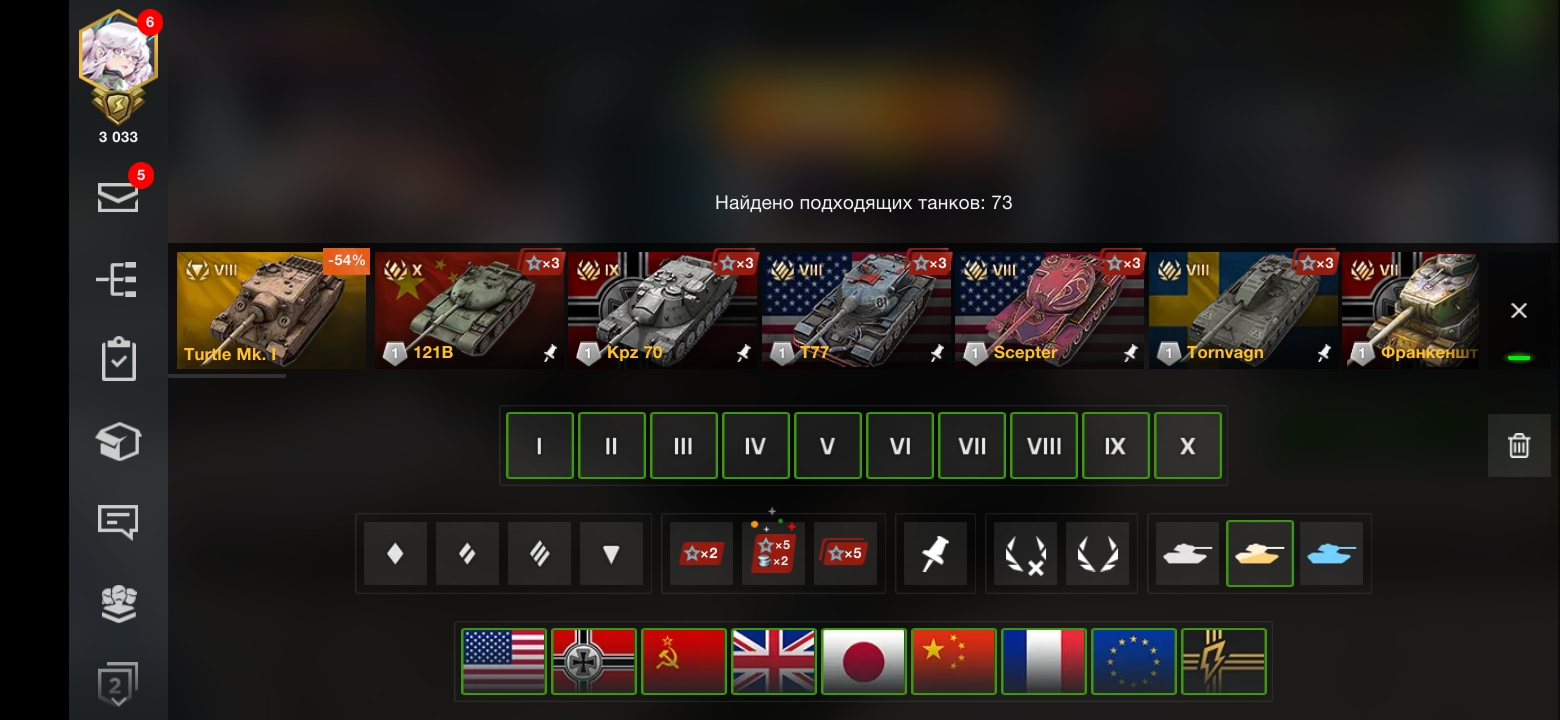Toggle the pinned tanks filter
Screen dimensions: 1560x720
click(x=935, y=553)
